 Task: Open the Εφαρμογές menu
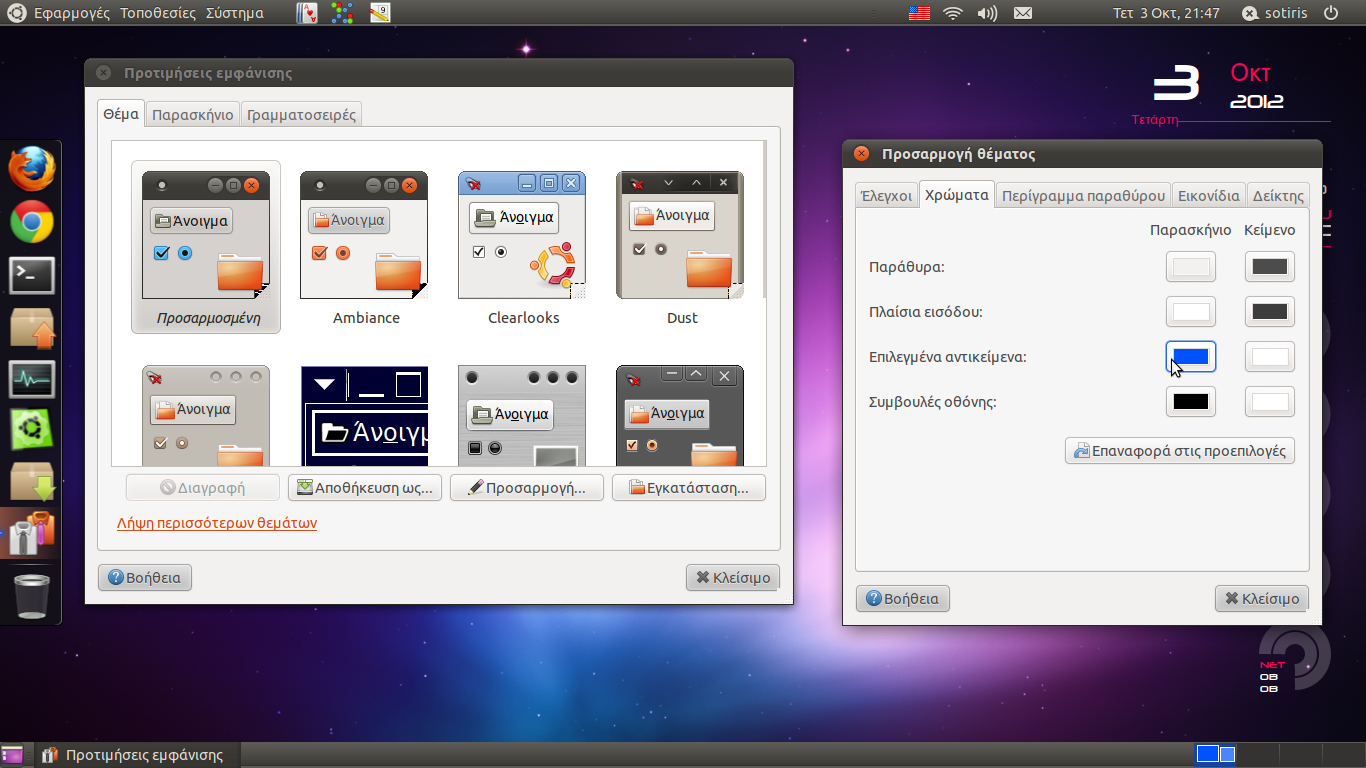coord(72,13)
